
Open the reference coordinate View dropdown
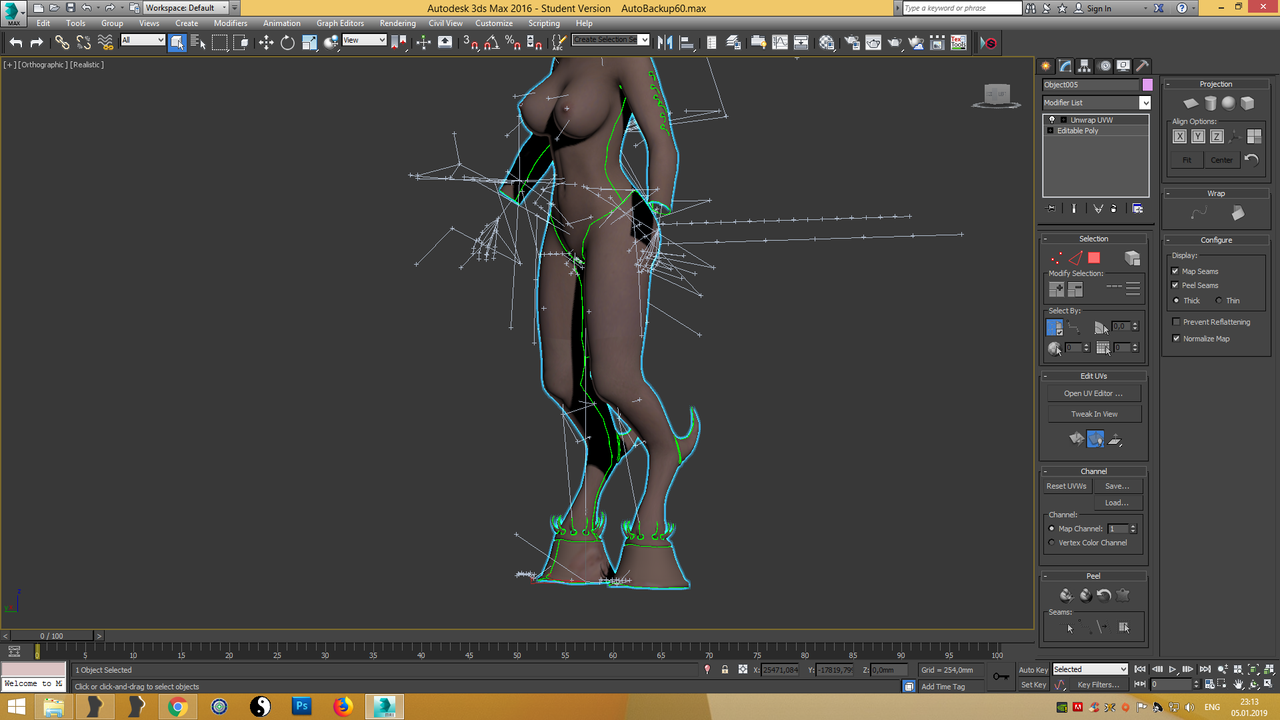364,40
